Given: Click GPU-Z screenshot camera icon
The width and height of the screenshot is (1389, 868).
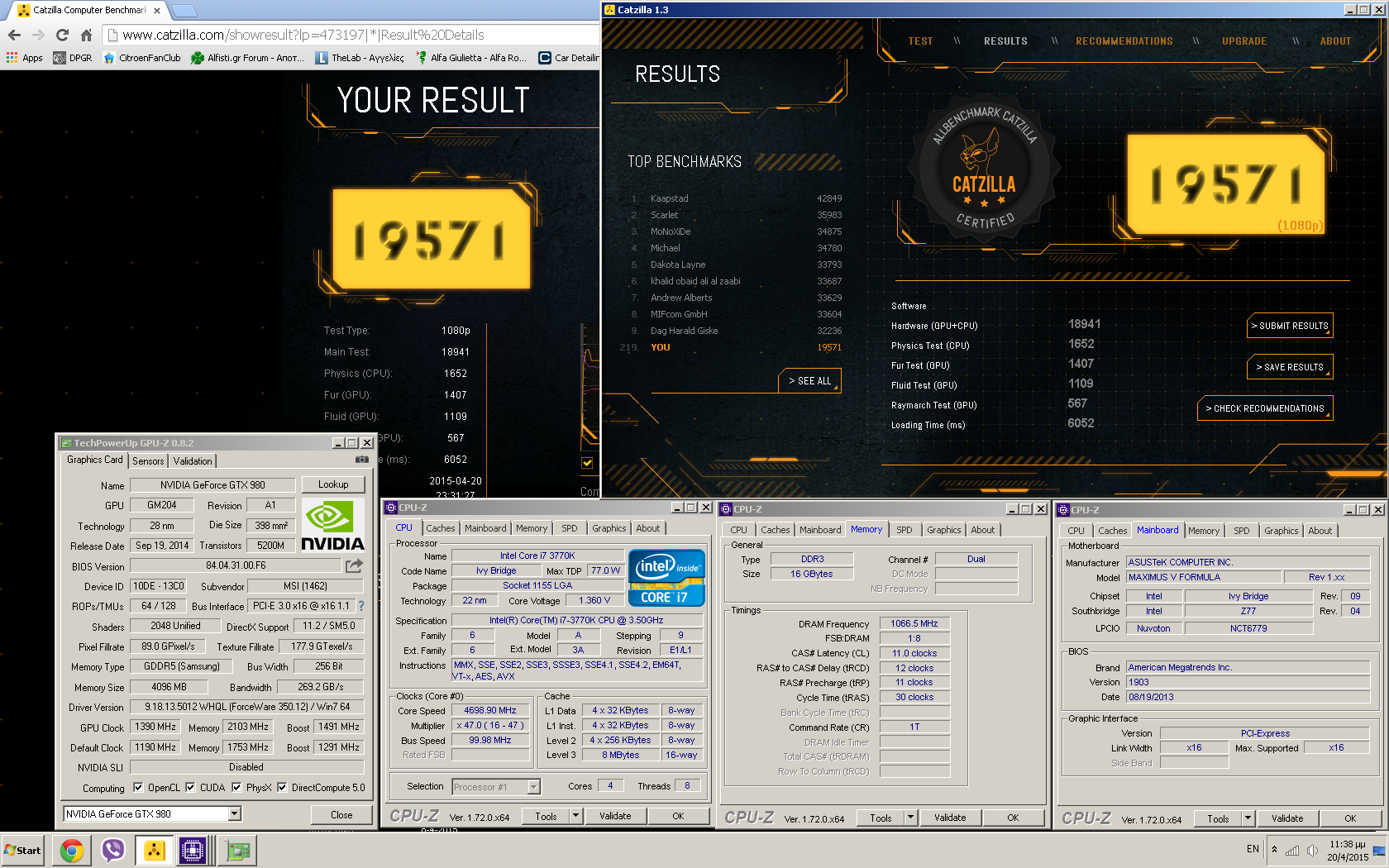Looking at the screenshot, I should point(361,460).
